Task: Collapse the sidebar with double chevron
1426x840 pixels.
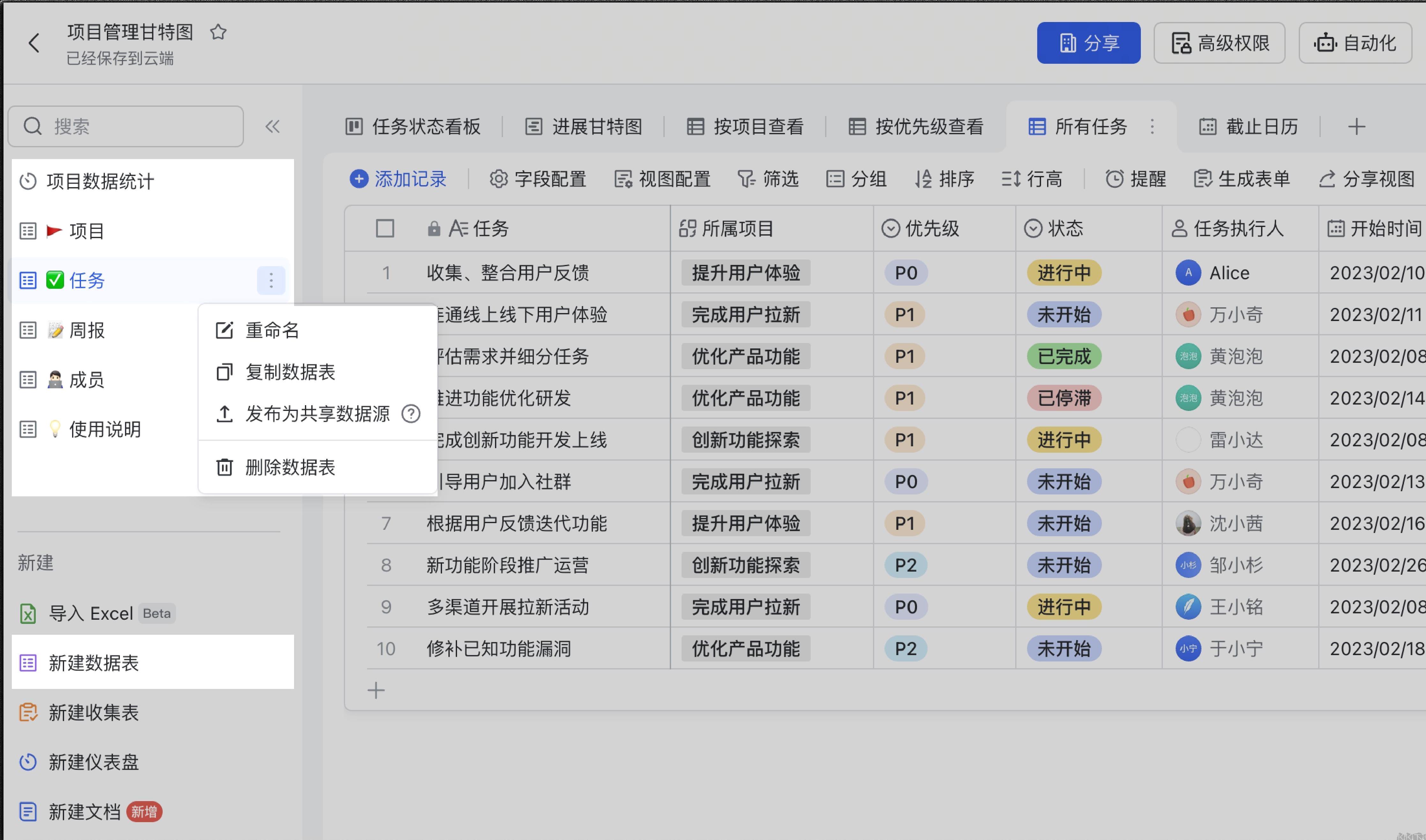Action: point(272,126)
